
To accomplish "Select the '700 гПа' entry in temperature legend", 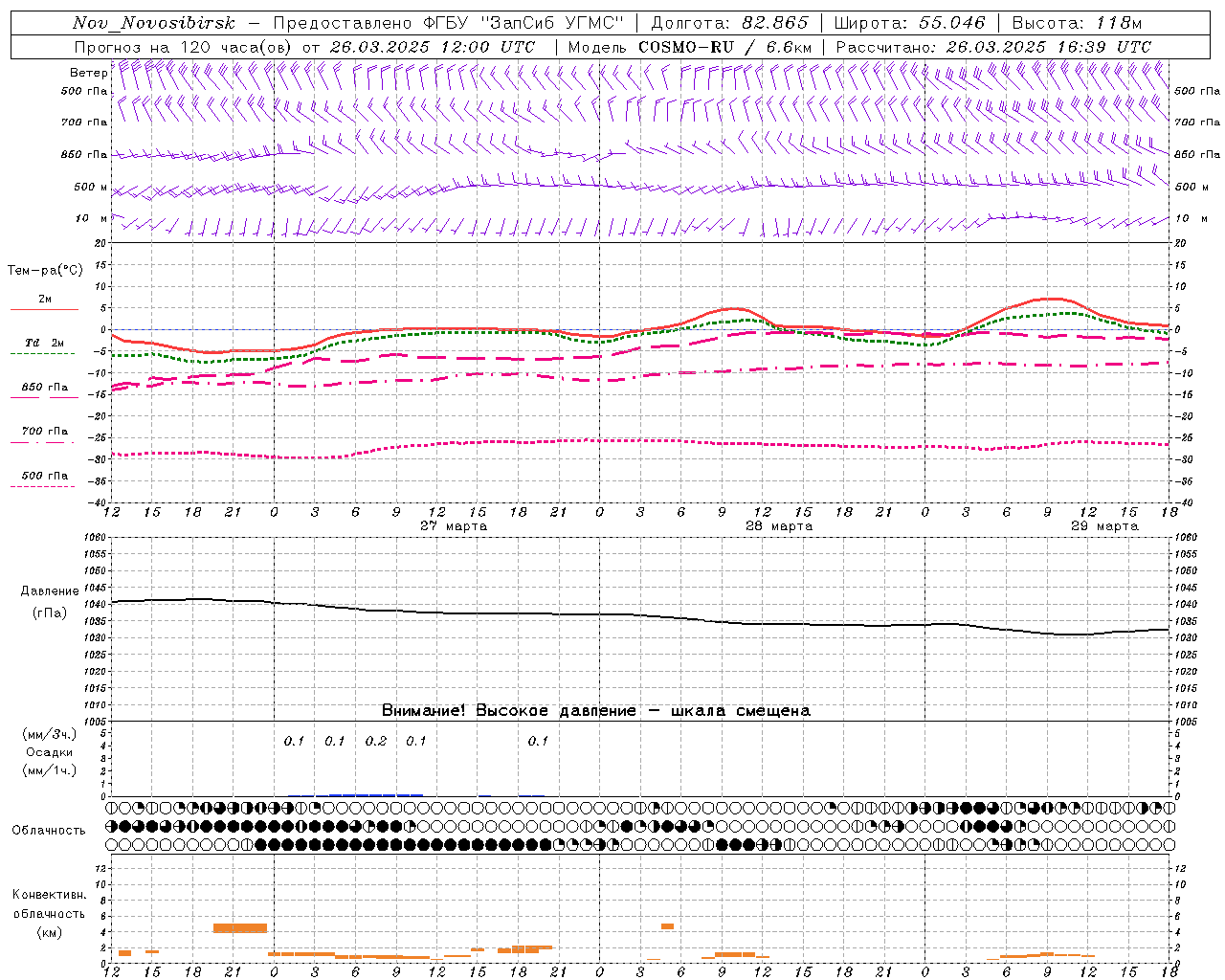I will (x=45, y=431).
